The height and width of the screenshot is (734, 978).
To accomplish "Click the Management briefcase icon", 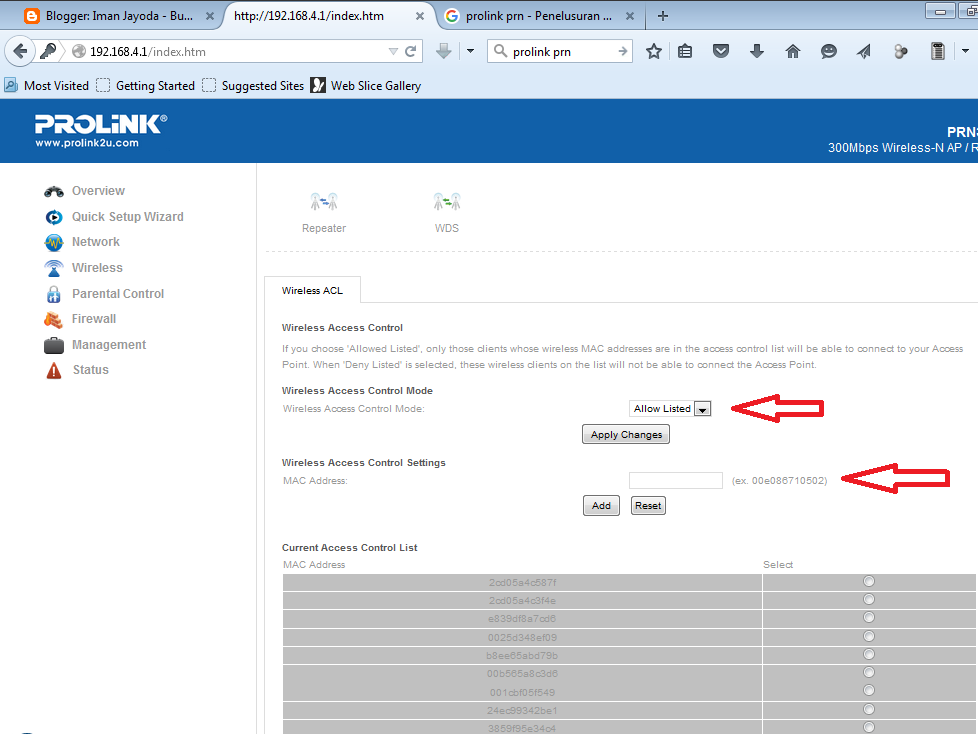I will pos(54,345).
